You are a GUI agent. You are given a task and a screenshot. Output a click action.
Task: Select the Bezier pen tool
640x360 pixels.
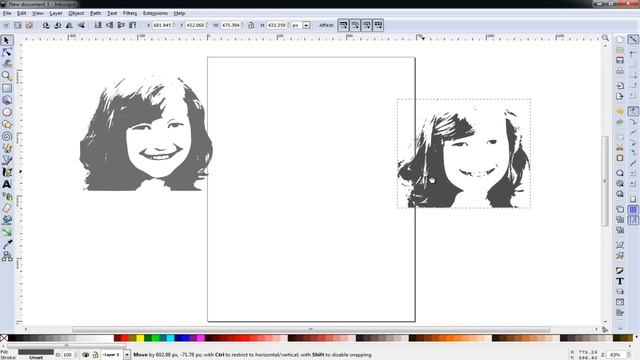(x=7, y=160)
